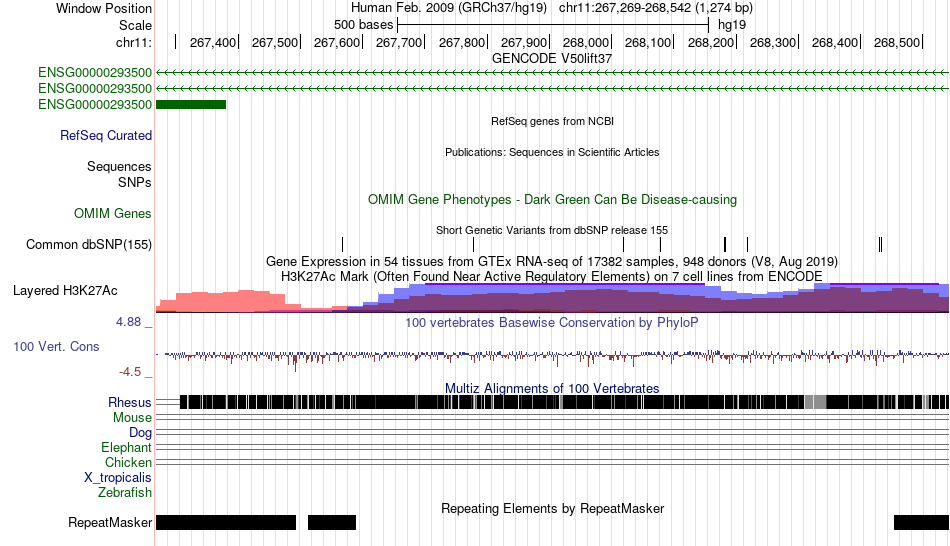Click Repeating Elements by RepeatMasker title
The width and height of the screenshot is (950, 546).
click(552, 508)
